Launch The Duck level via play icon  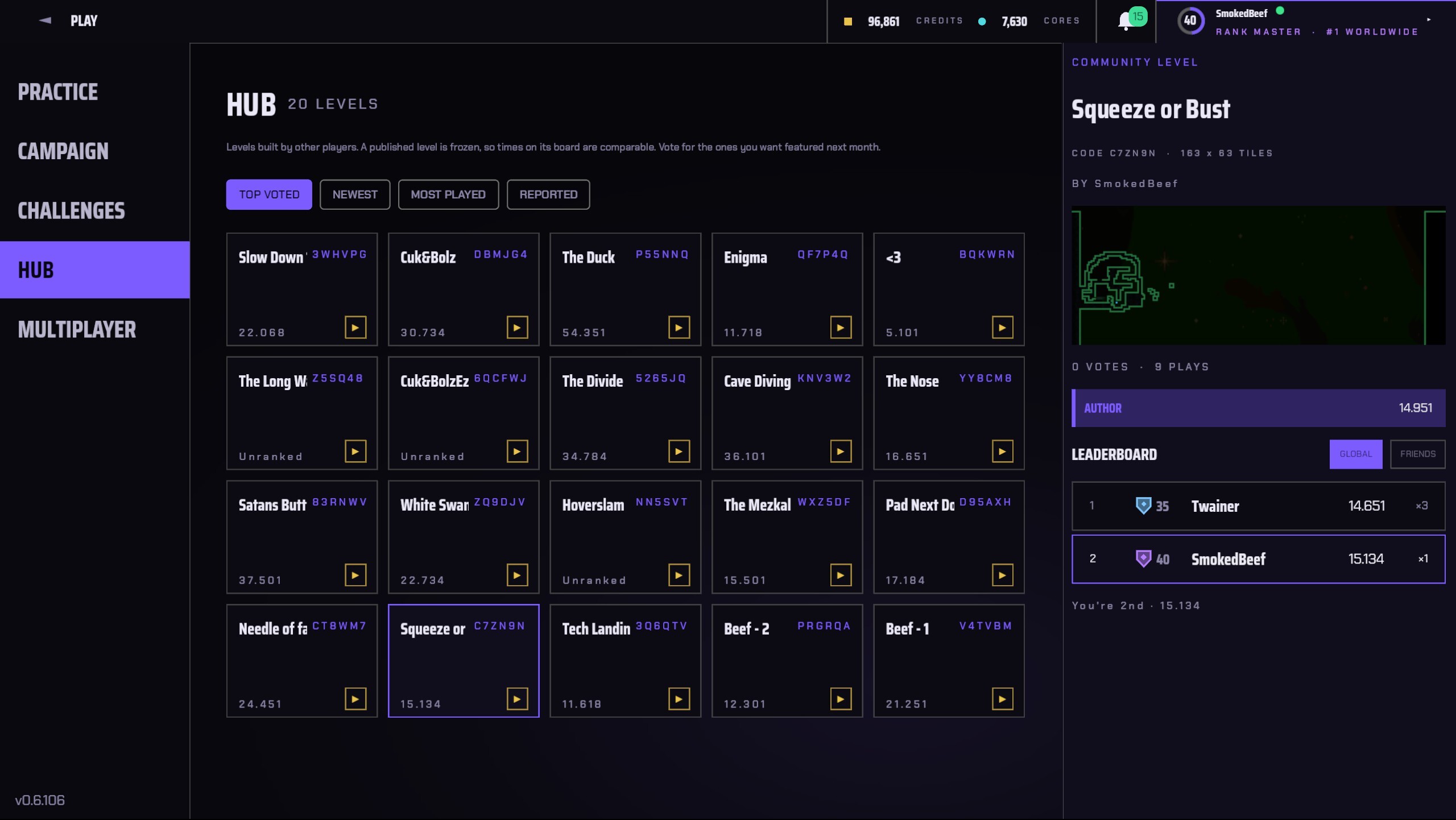coord(679,328)
